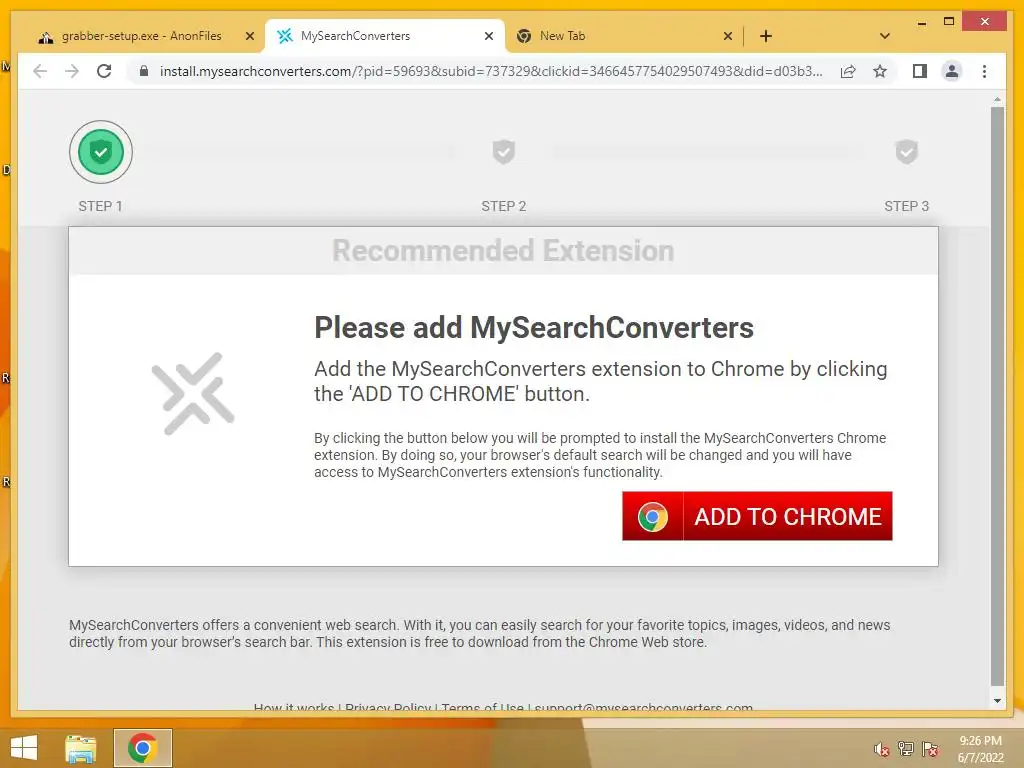Click the page vertical scrollbar thumb
The width and height of the screenshot is (1024, 768).
pos(997,396)
